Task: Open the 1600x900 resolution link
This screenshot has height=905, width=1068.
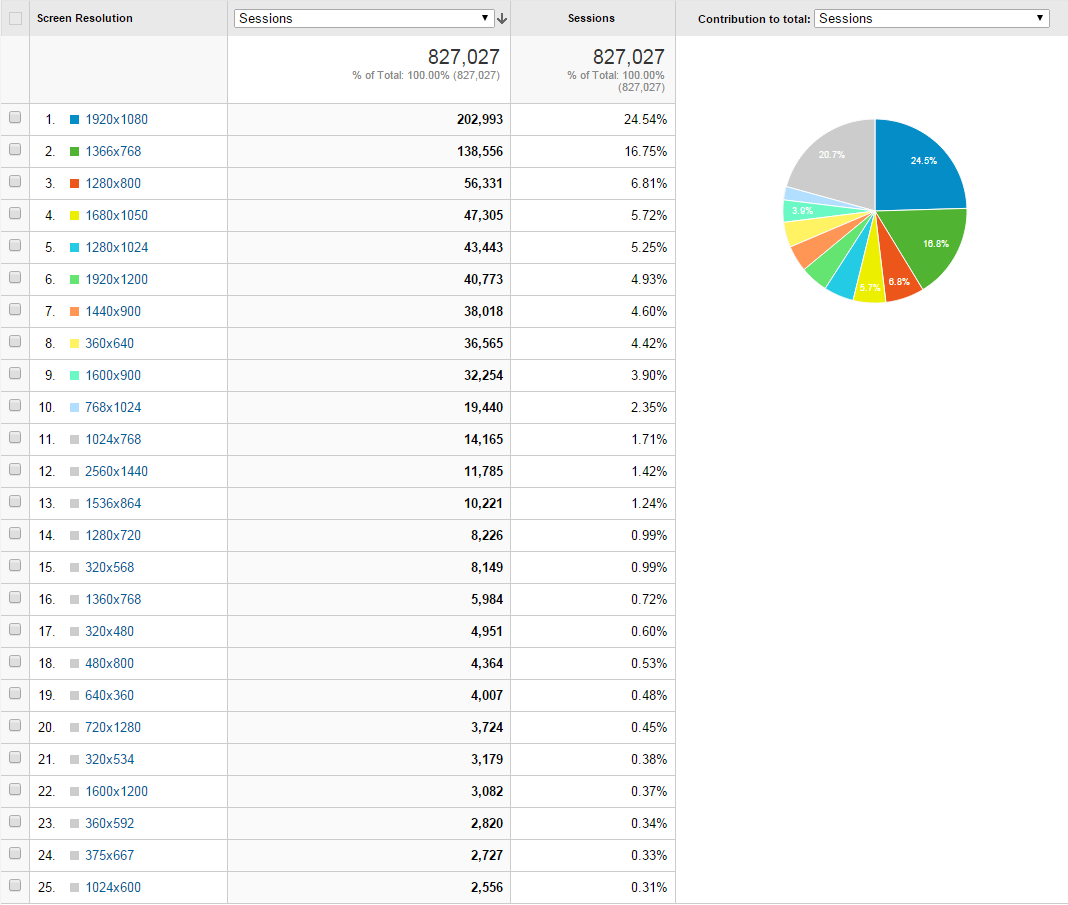Action: point(113,376)
